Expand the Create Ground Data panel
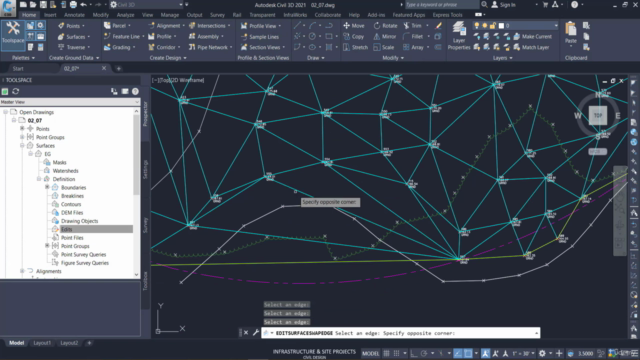 (x=74, y=58)
